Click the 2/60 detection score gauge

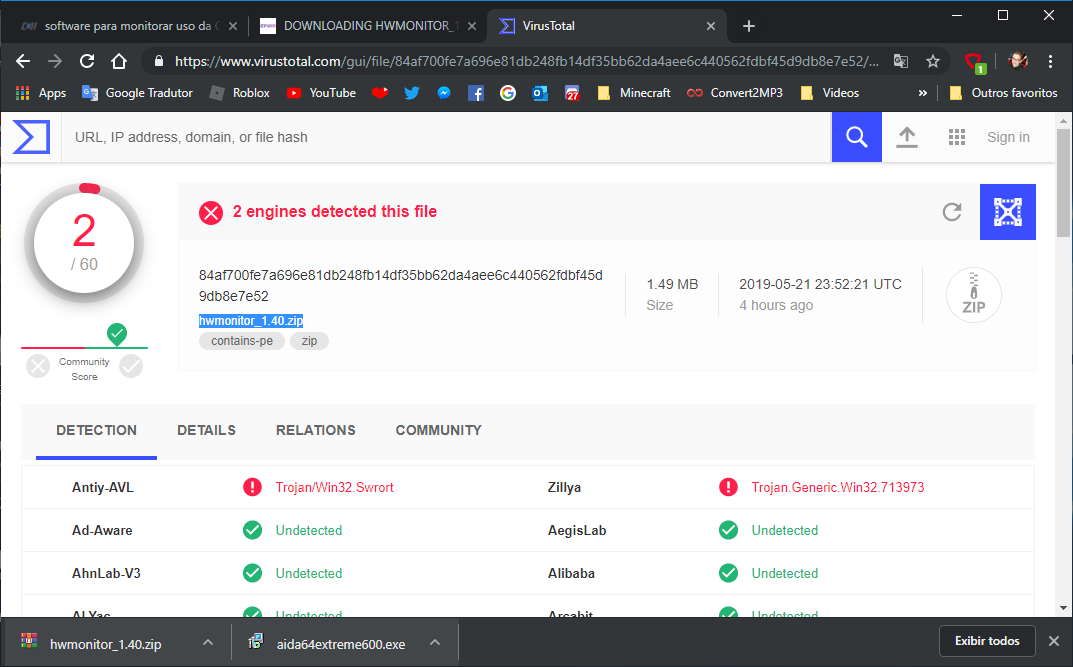coord(84,244)
